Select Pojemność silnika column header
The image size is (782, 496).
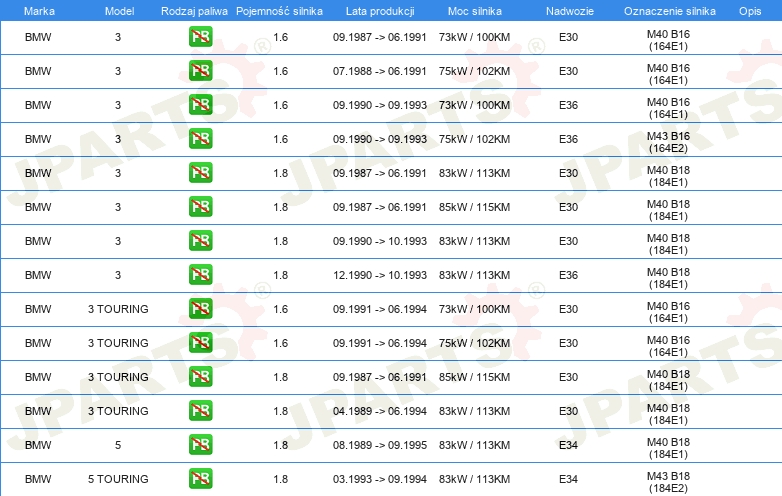click(279, 11)
